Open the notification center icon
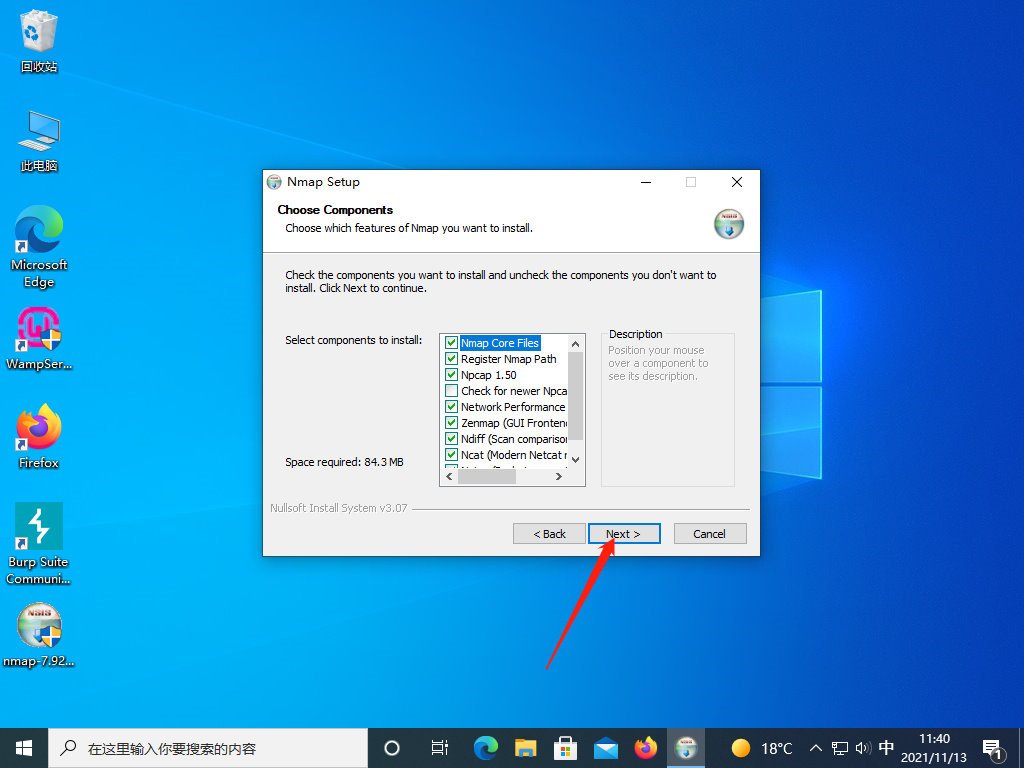The width and height of the screenshot is (1024, 768). (993, 749)
